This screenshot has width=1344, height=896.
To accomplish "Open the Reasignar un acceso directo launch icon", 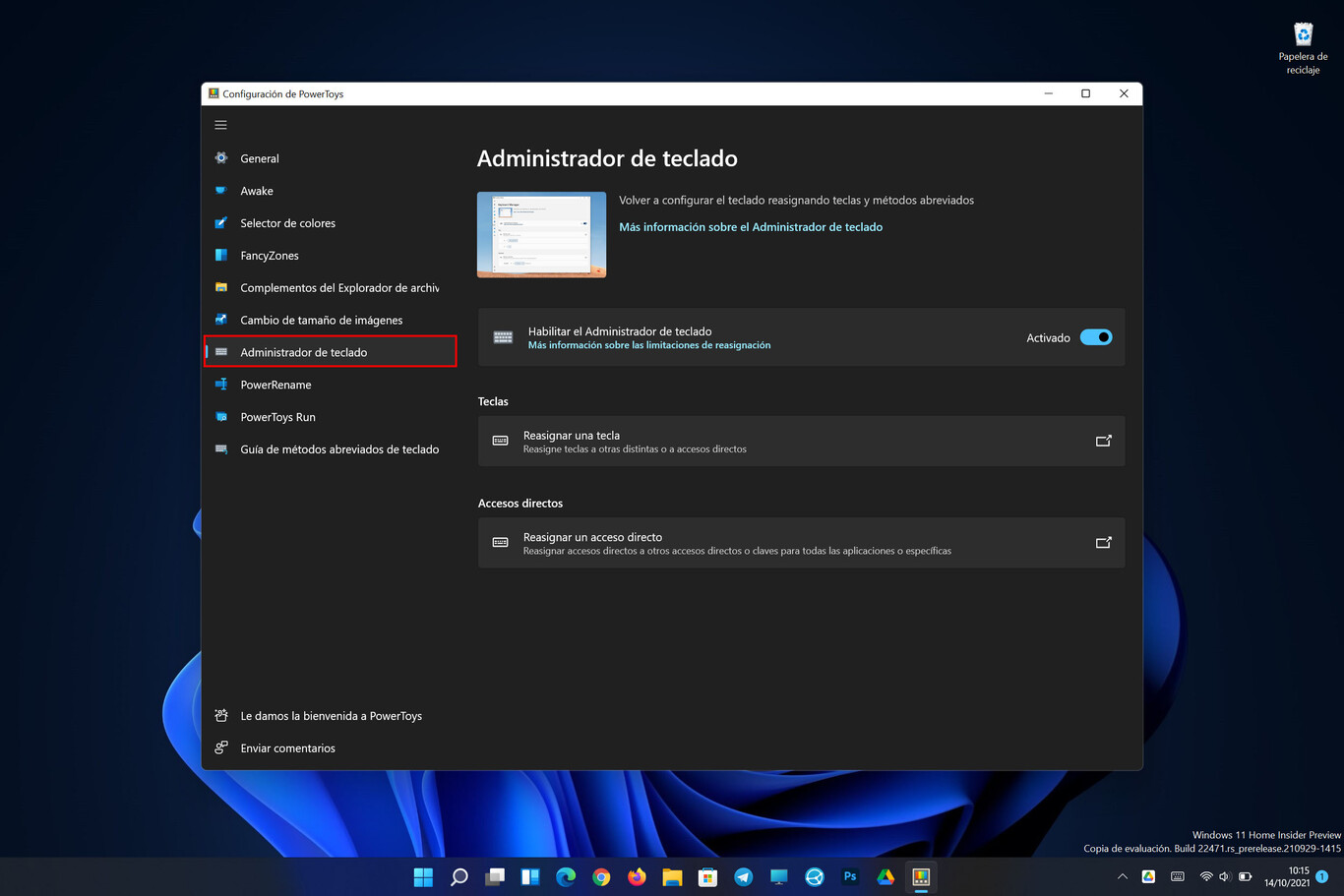I will [1103, 542].
